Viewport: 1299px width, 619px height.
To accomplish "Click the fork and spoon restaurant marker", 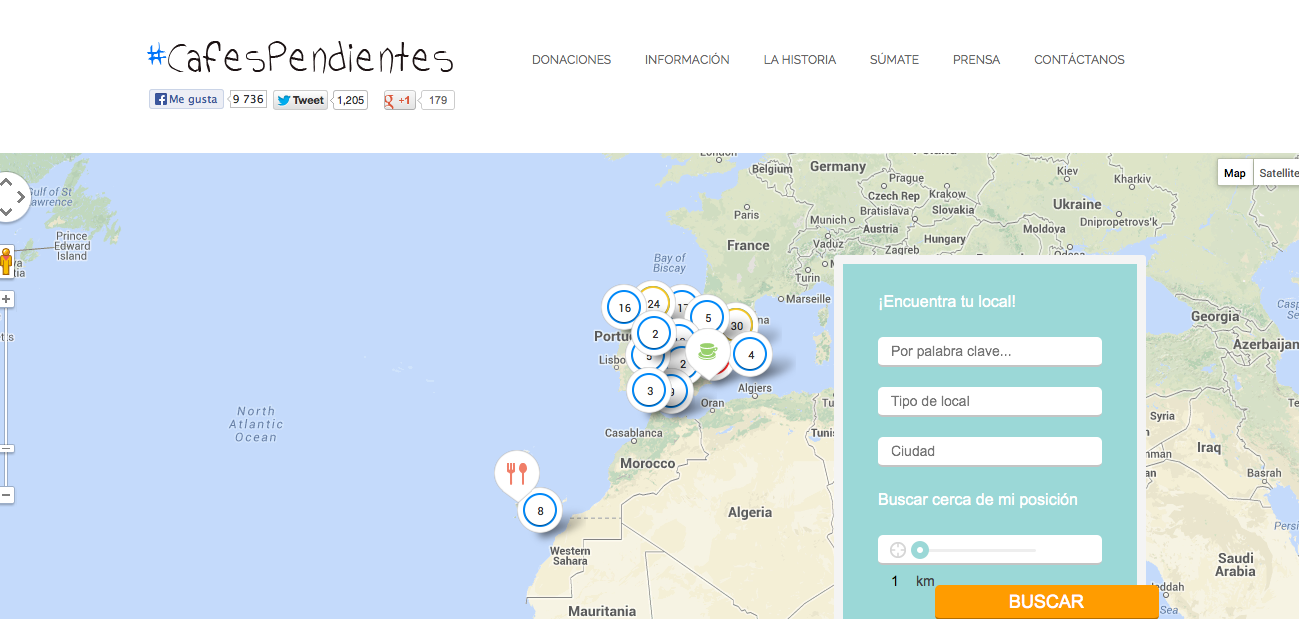I will tap(516, 471).
